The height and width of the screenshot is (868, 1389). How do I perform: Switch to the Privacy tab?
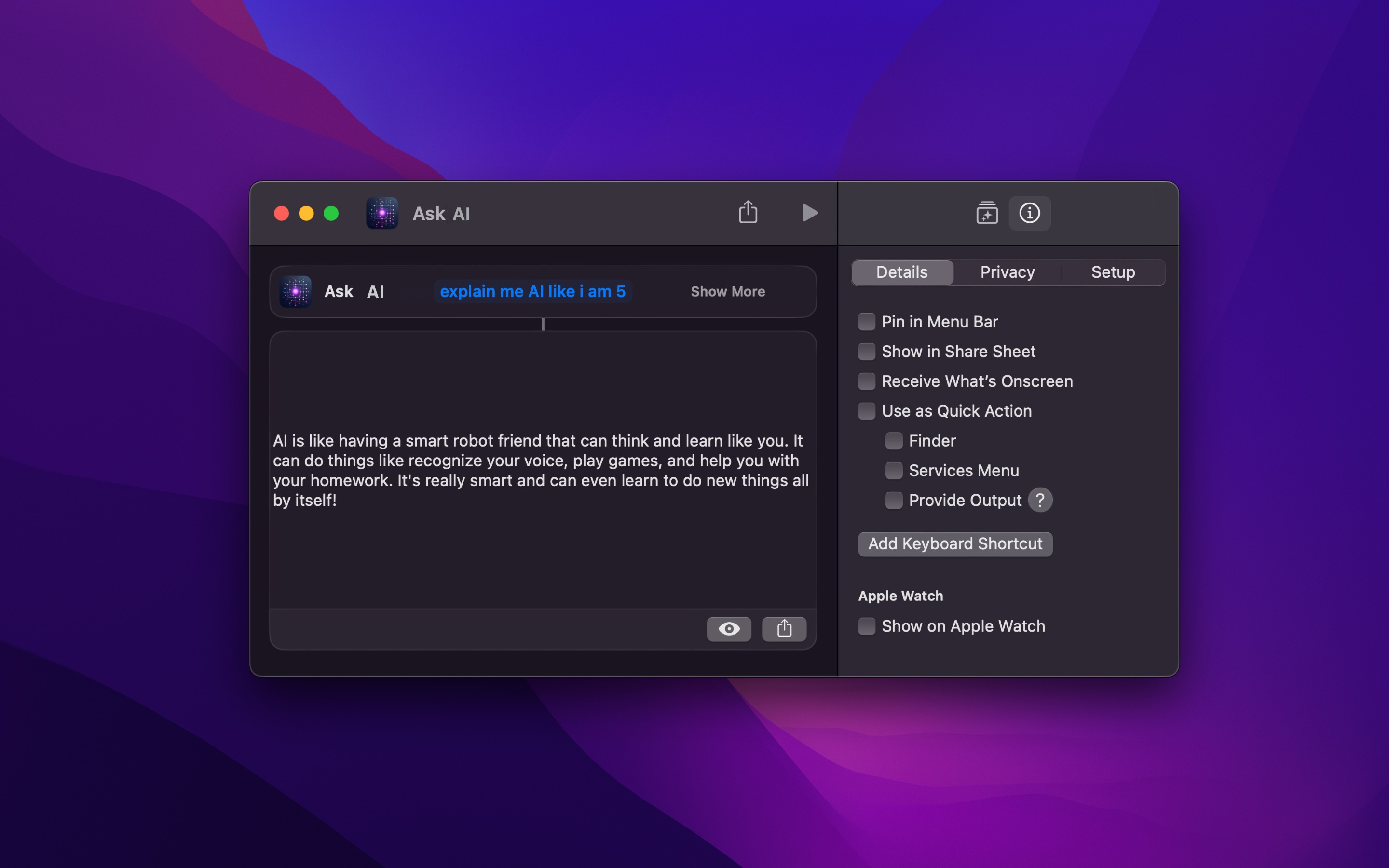coord(1008,271)
